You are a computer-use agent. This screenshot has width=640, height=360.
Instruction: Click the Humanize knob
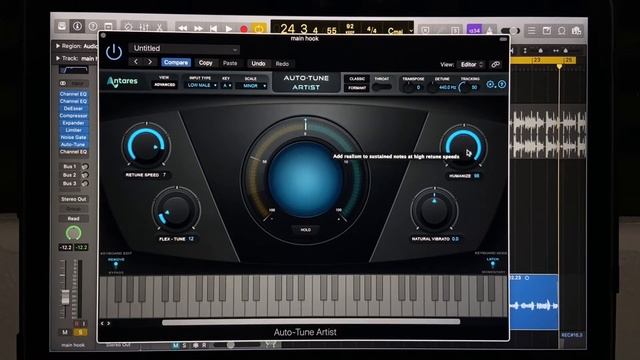(x=463, y=147)
